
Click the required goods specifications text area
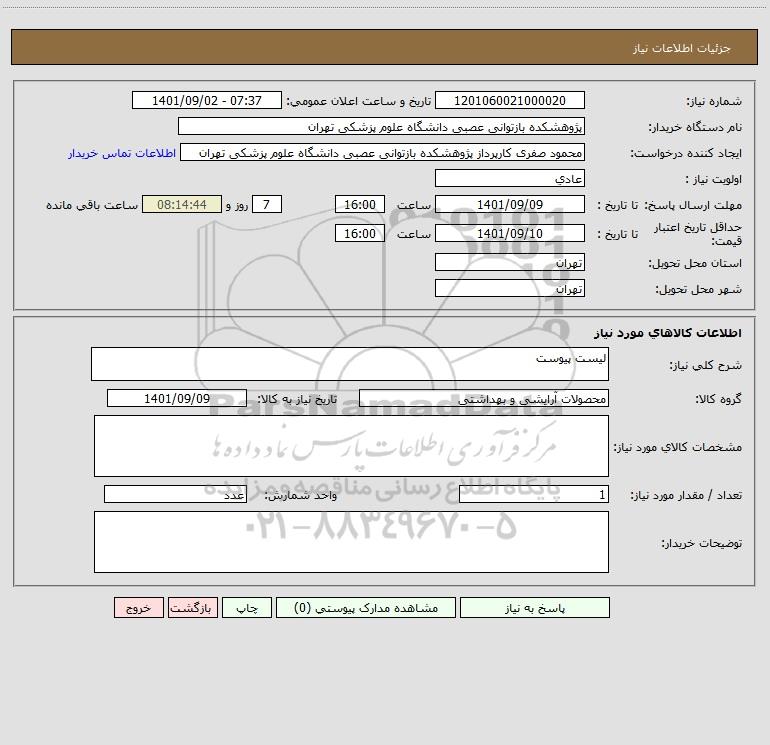pyautogui.click(x=351, y=446)
